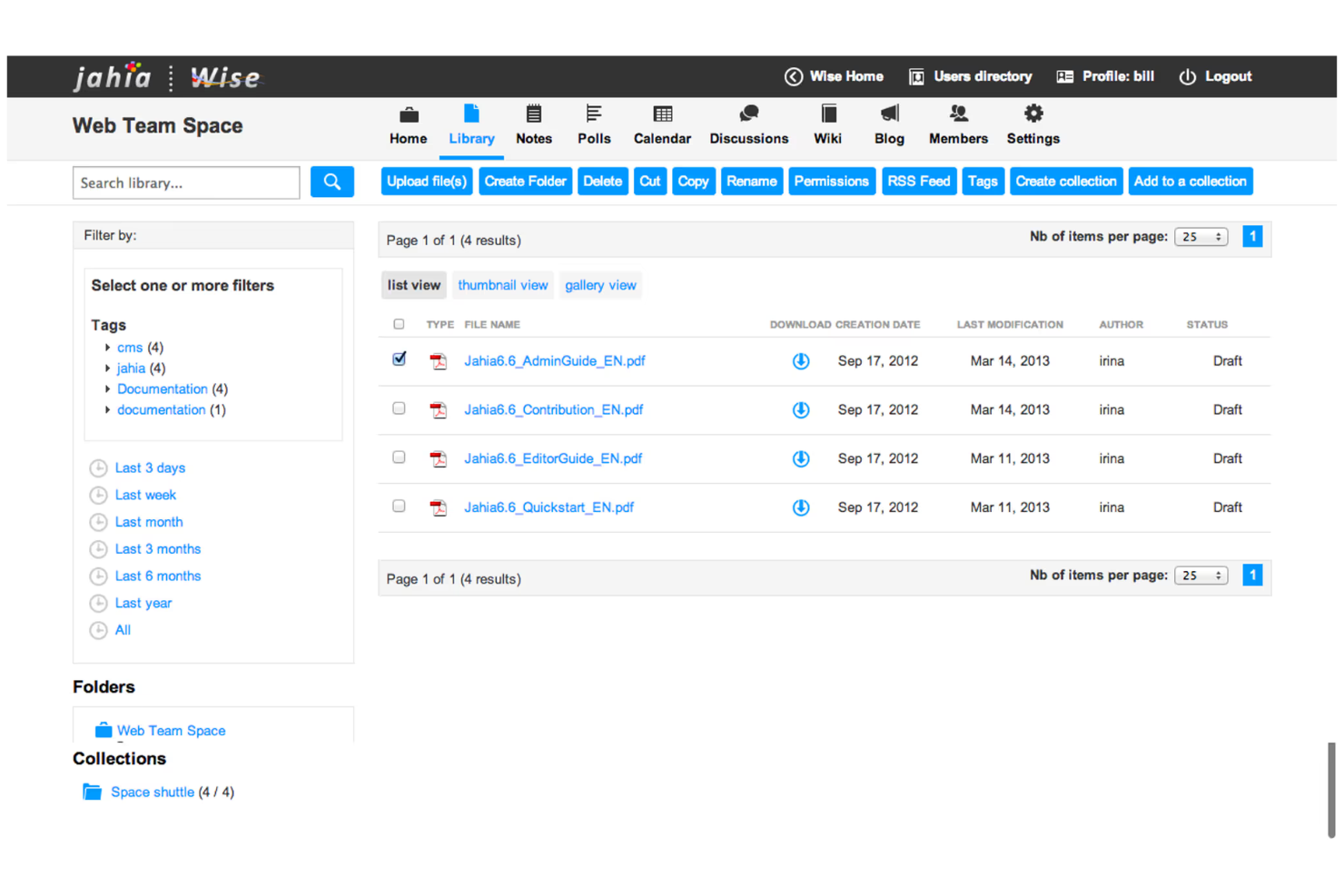Download Jahia6.6_EditorGuide_EN.pdf via arrow icon
The image size is (1344, 896).
(x=801, y=459)
